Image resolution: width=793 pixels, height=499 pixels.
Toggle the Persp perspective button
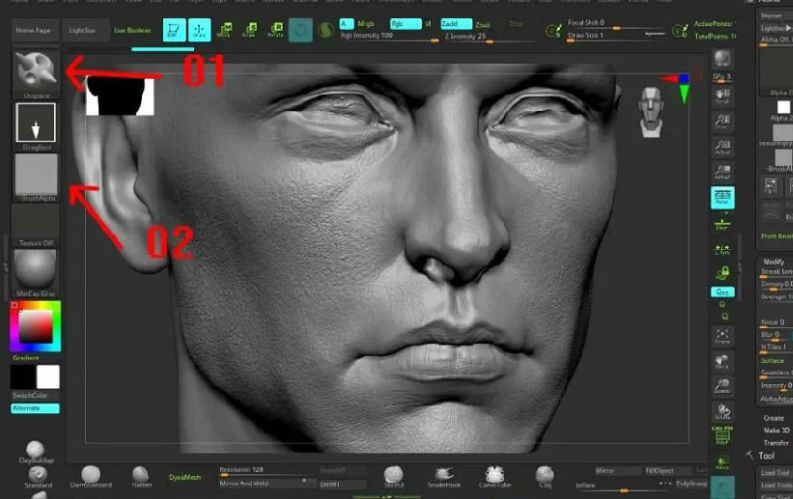[x=722, y=197]
